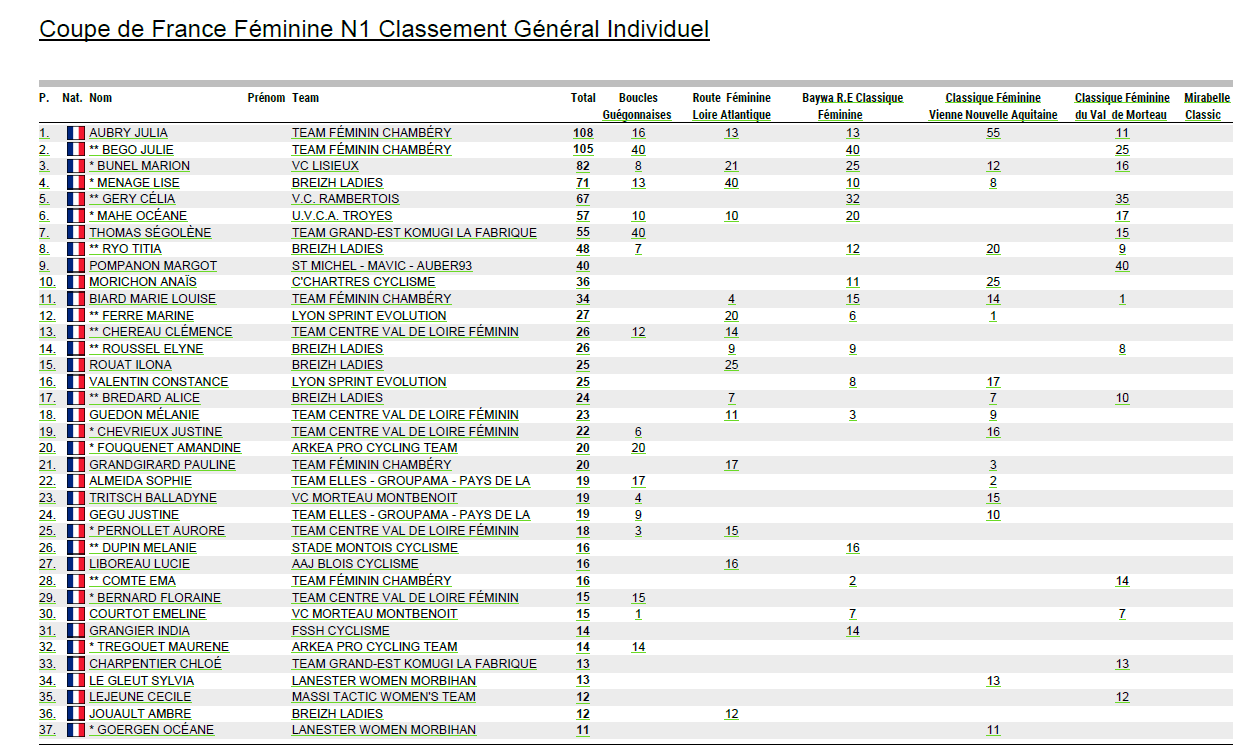This screenshot has width=1254, height=748.
Task: Open rider link ROUAT ILONA
Action: (x=130, y=365)
